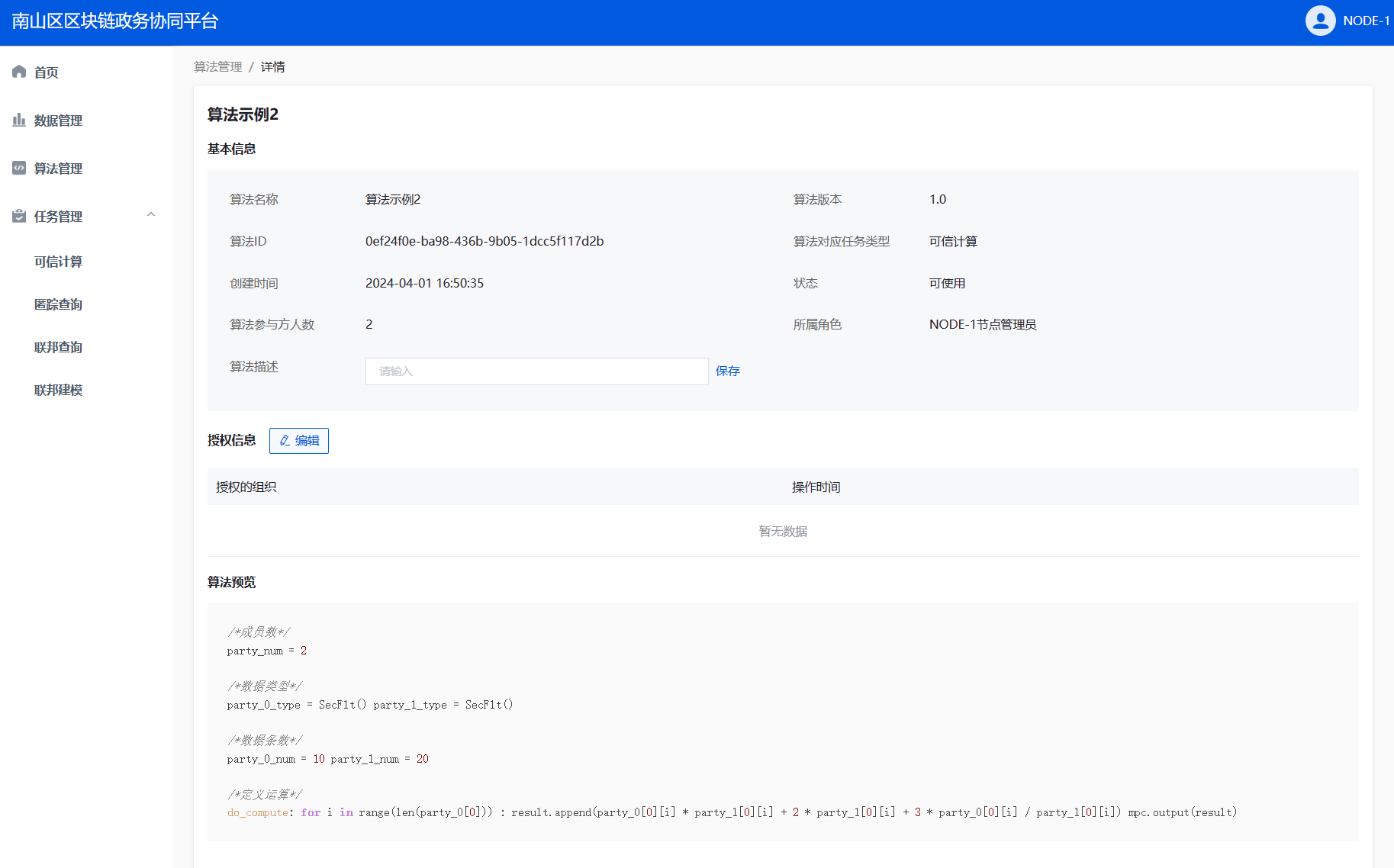Screen dimensions: 1394x868
Task: Click the 算法预览 section heading
Action: [232, 583]
